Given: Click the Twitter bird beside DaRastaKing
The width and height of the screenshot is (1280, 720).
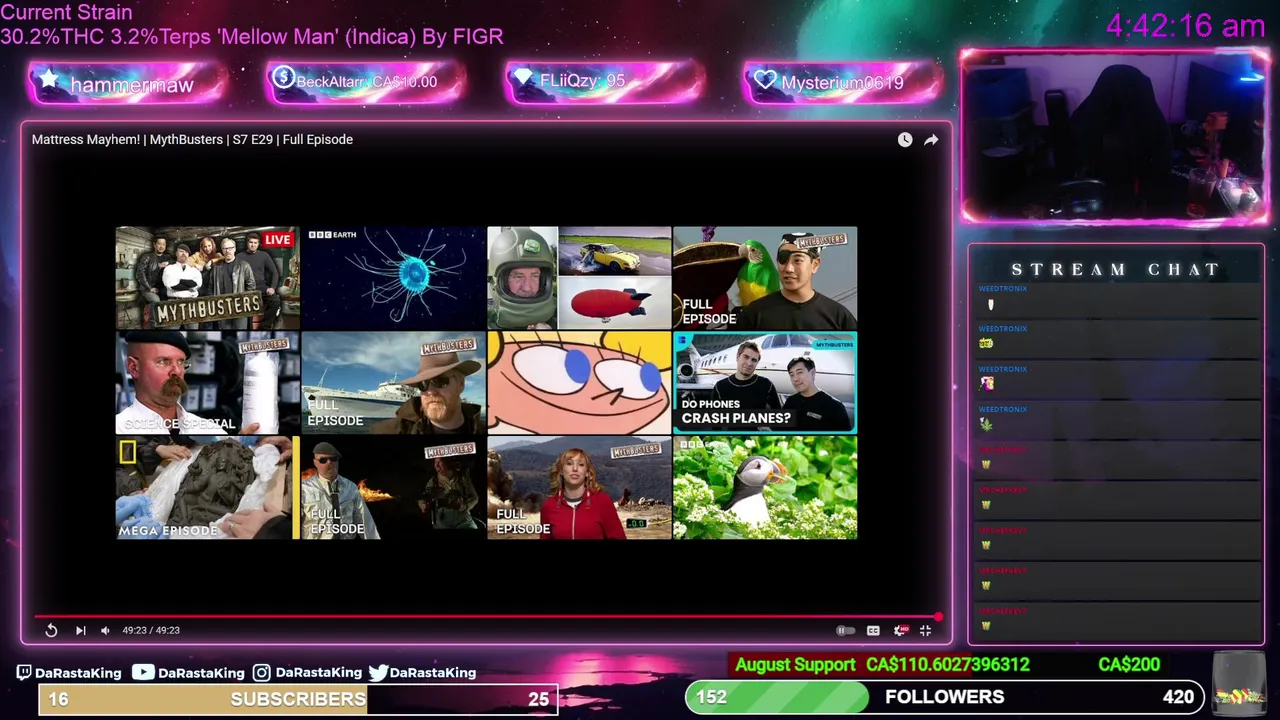Looking at the screenshot, I should pos(378,673).
